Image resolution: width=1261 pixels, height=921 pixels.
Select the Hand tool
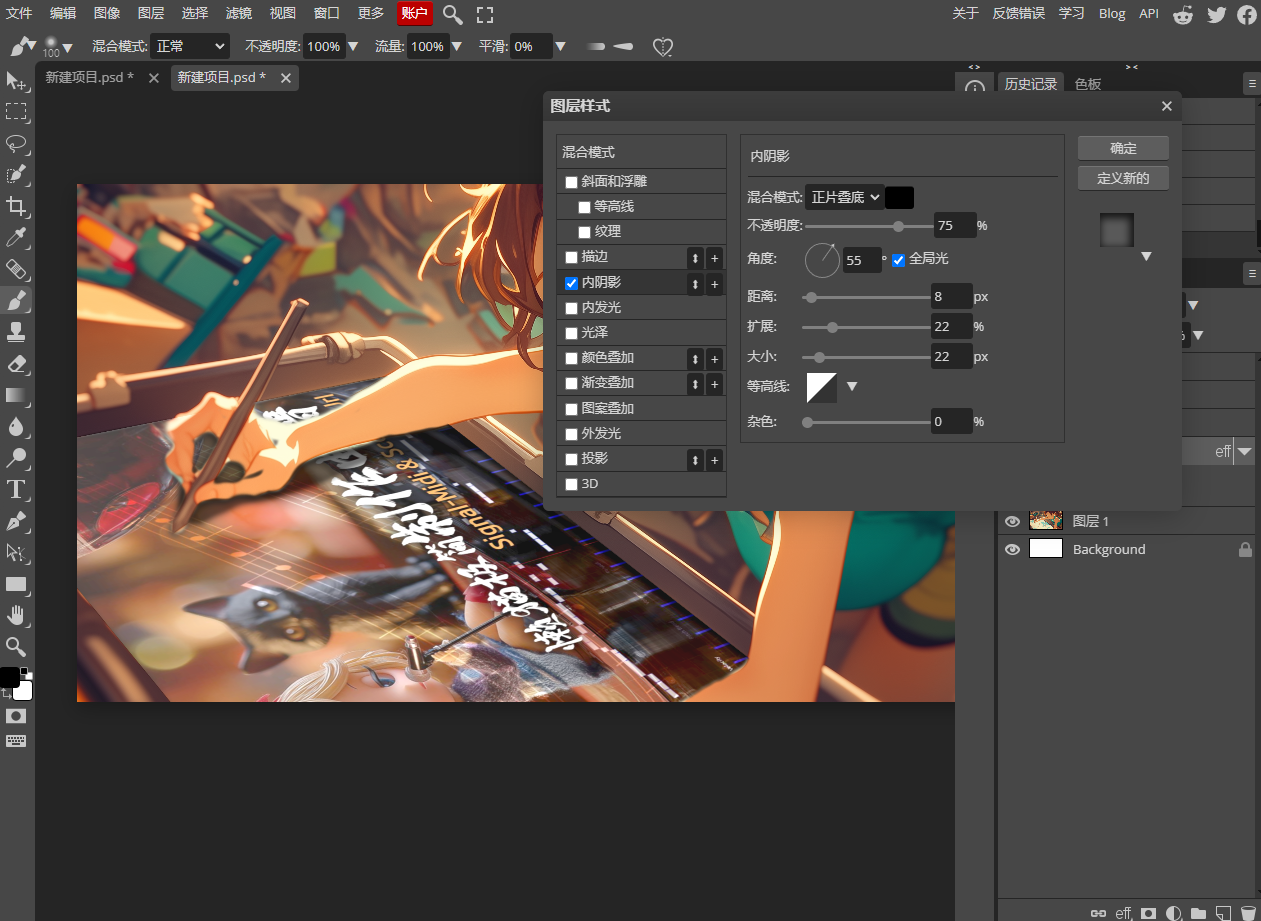(16, 615)
